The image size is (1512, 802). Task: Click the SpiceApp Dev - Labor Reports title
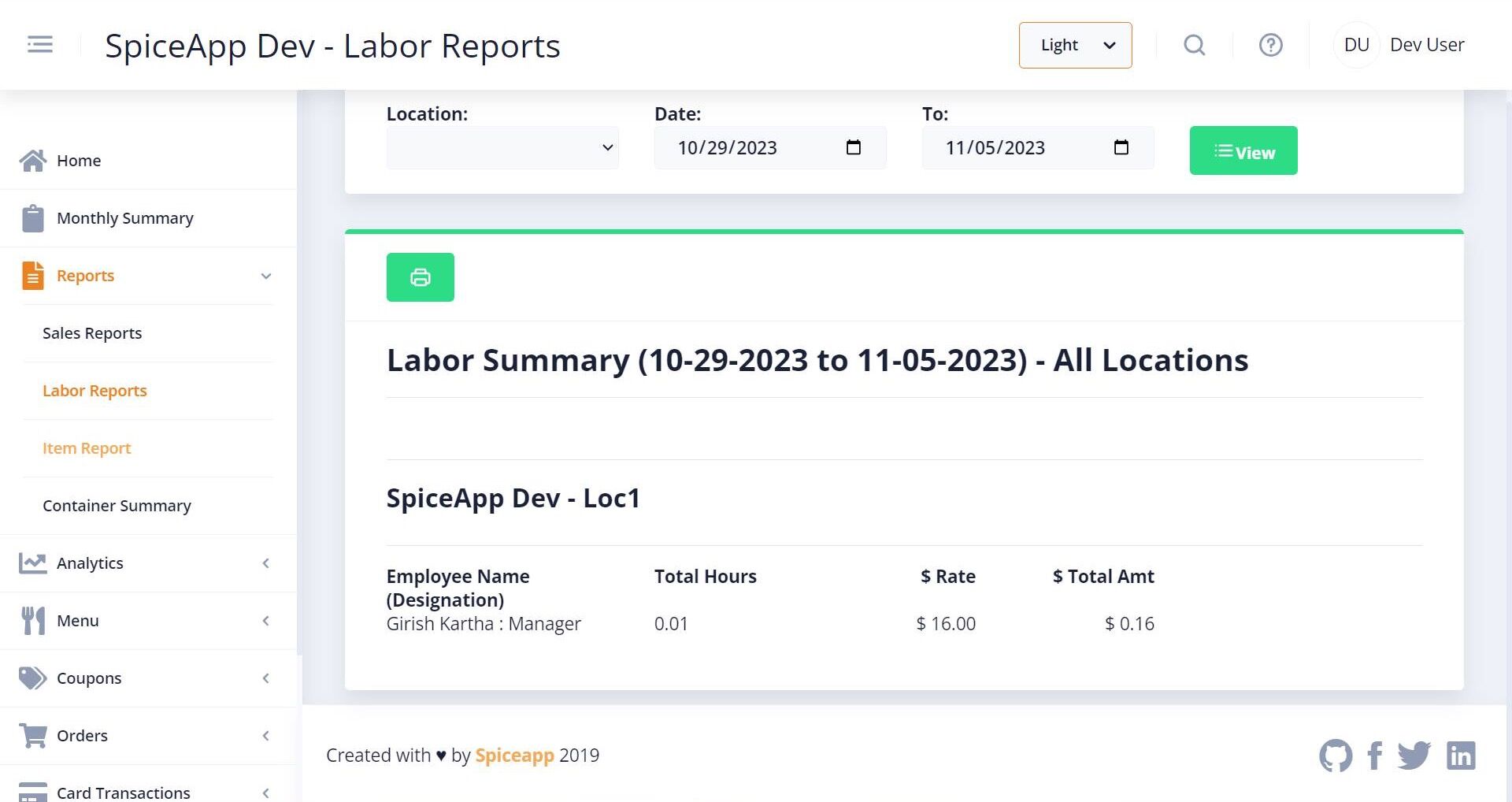click(332, 46)
